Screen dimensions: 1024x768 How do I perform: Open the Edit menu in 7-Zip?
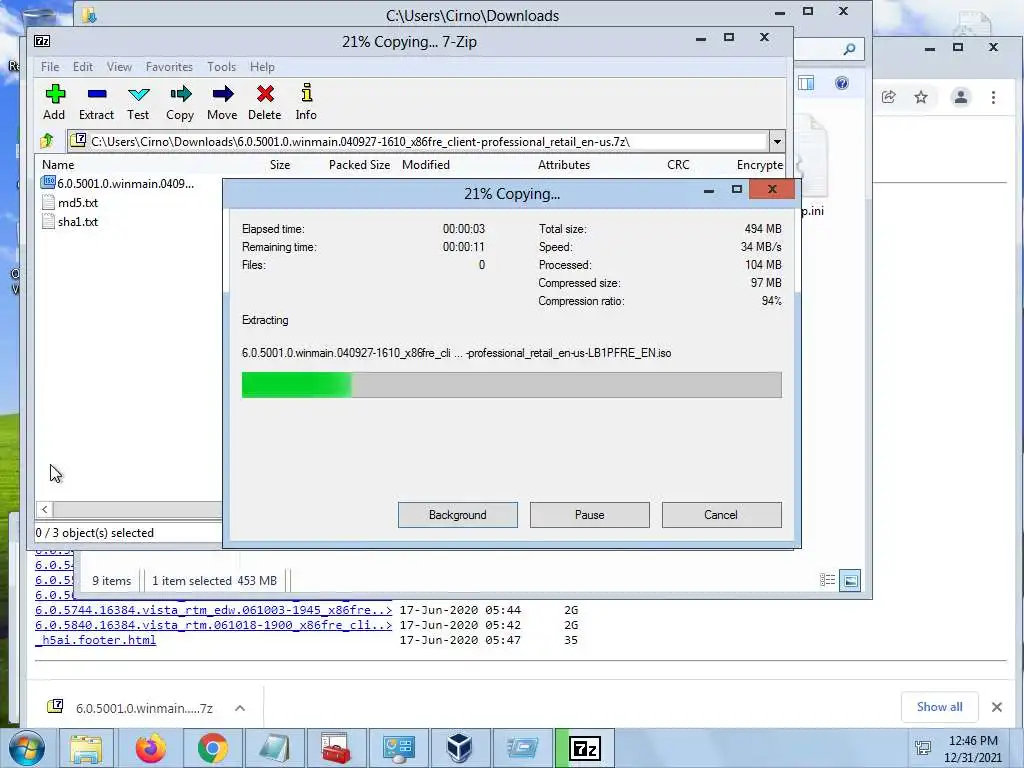coord(82,67)
